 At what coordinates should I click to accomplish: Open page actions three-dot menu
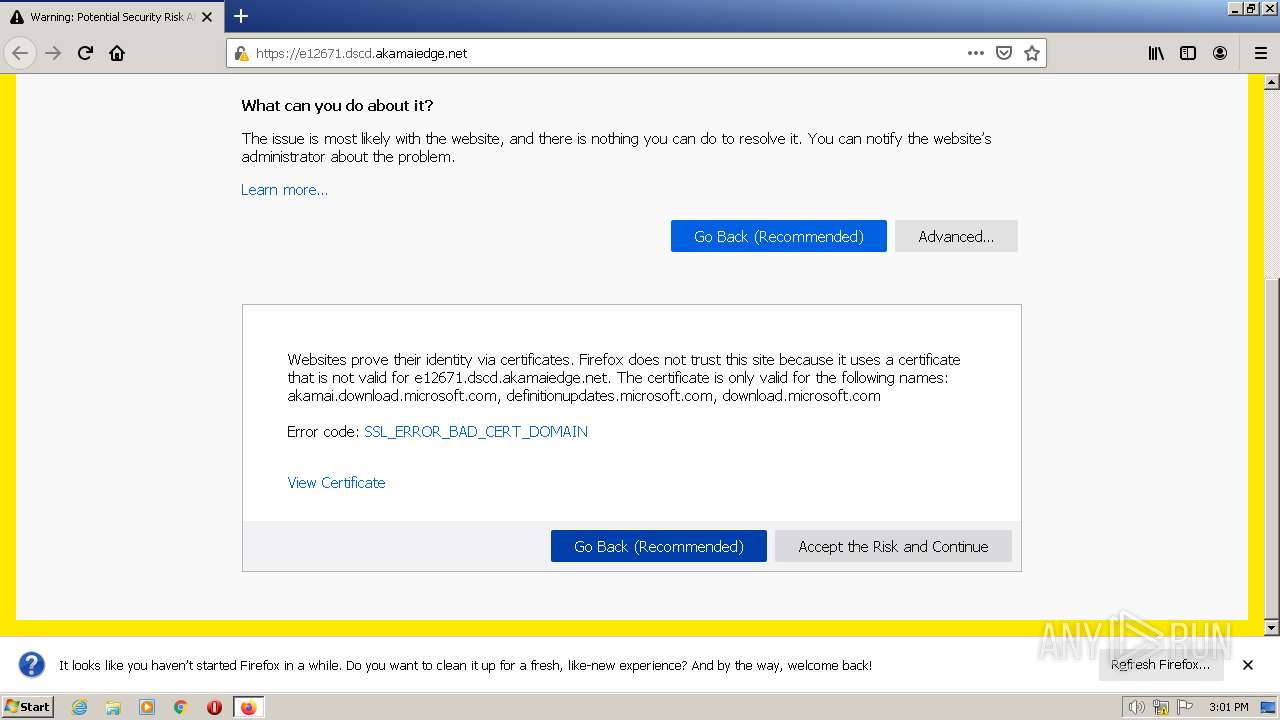pyautogui.click(x=976, y=53)
